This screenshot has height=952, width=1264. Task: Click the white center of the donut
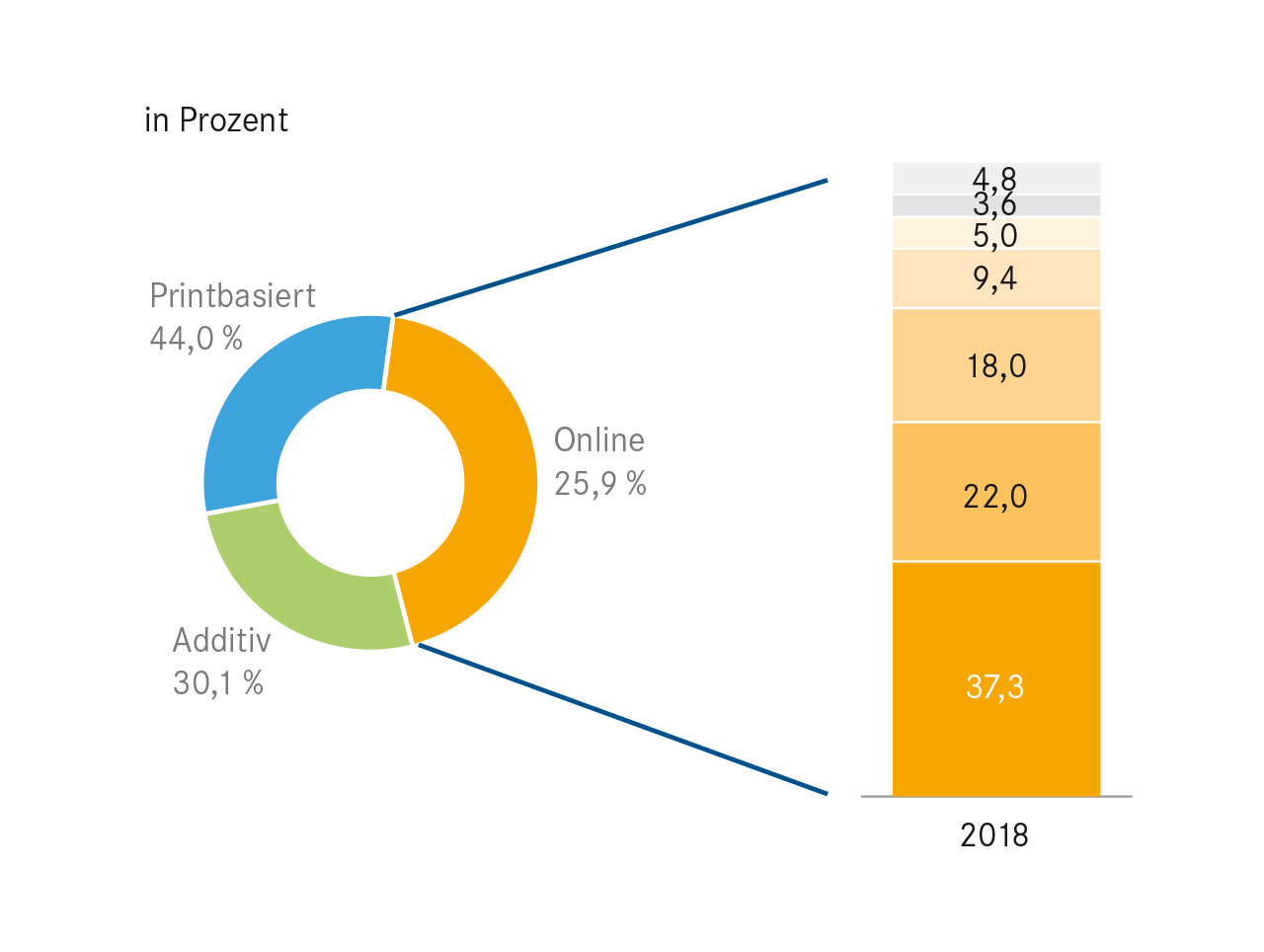[370, 482]
